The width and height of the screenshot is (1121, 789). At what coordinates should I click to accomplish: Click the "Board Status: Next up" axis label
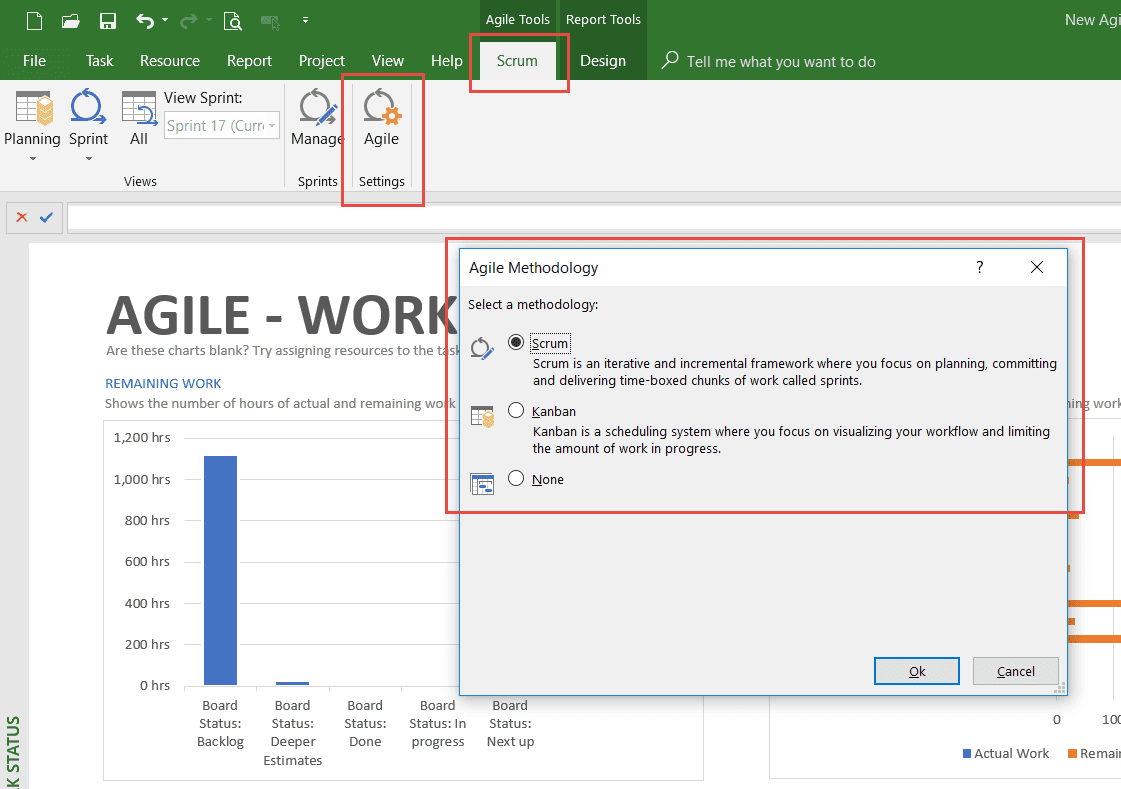coord(510,723)
